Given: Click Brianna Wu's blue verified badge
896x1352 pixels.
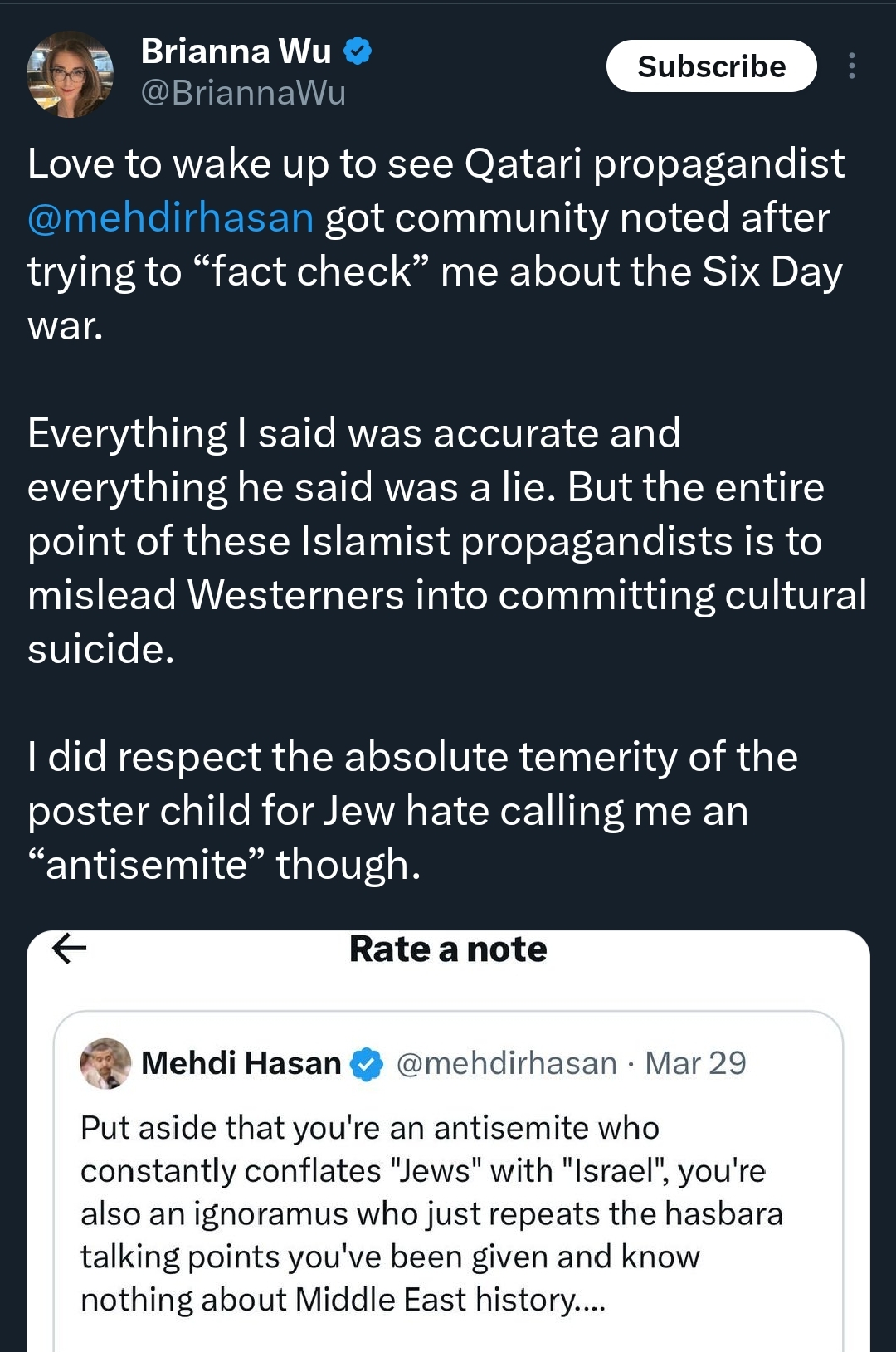Looking at the screenshot, I should tap(358, 51).
